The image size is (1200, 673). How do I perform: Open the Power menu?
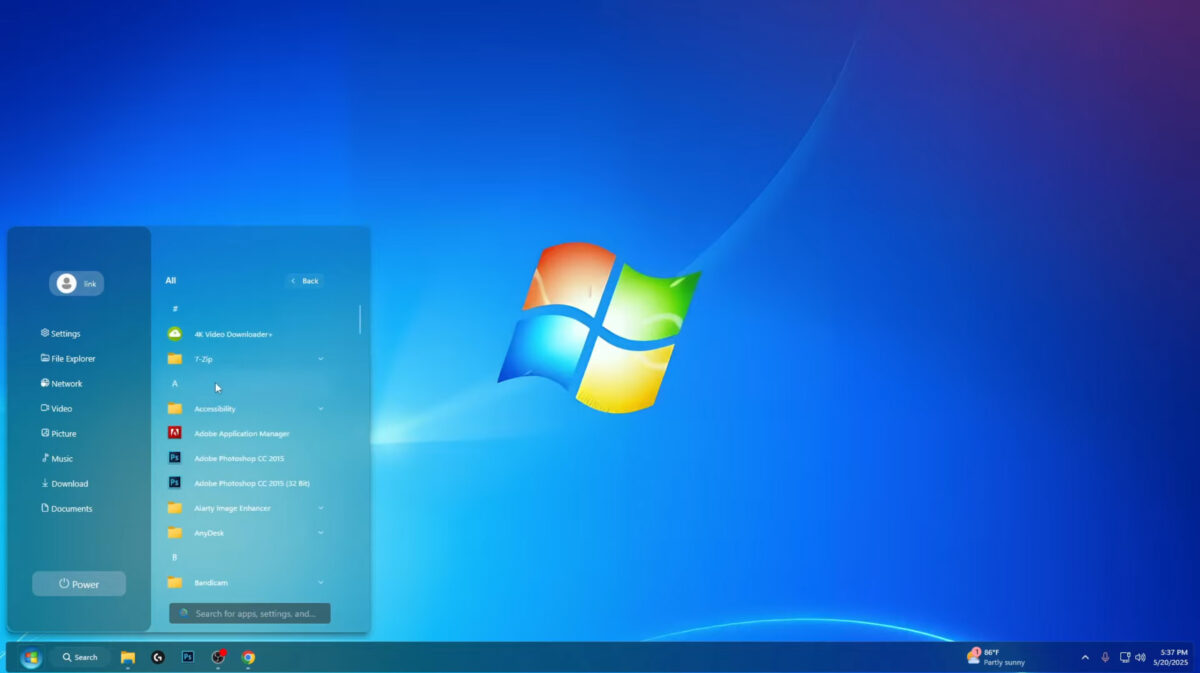click(x=78, y=583)
